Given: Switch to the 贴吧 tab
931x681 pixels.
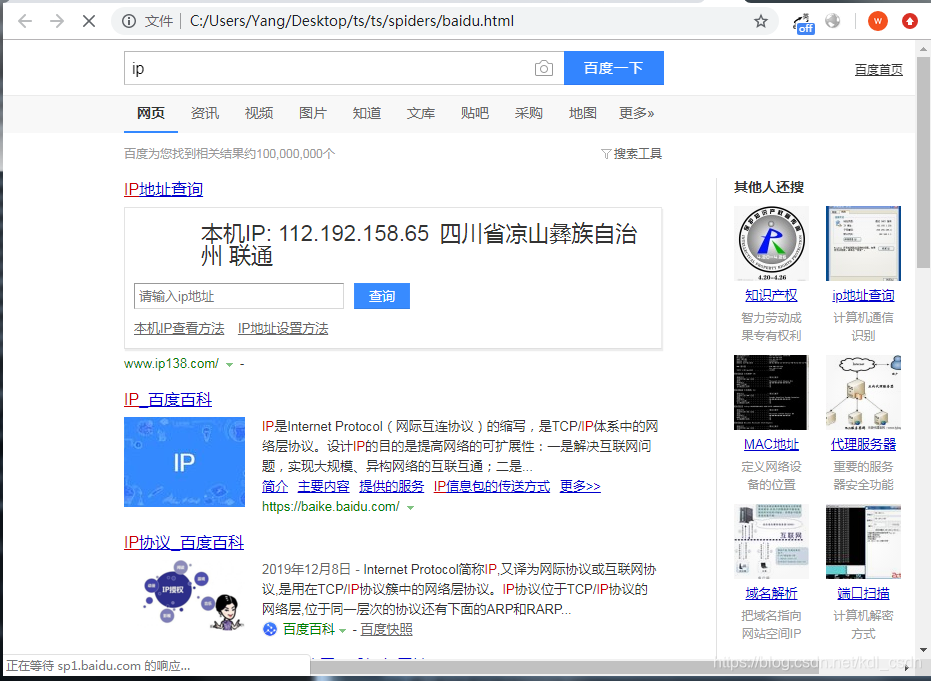Looking at the screenshot, I should (475, 113).
